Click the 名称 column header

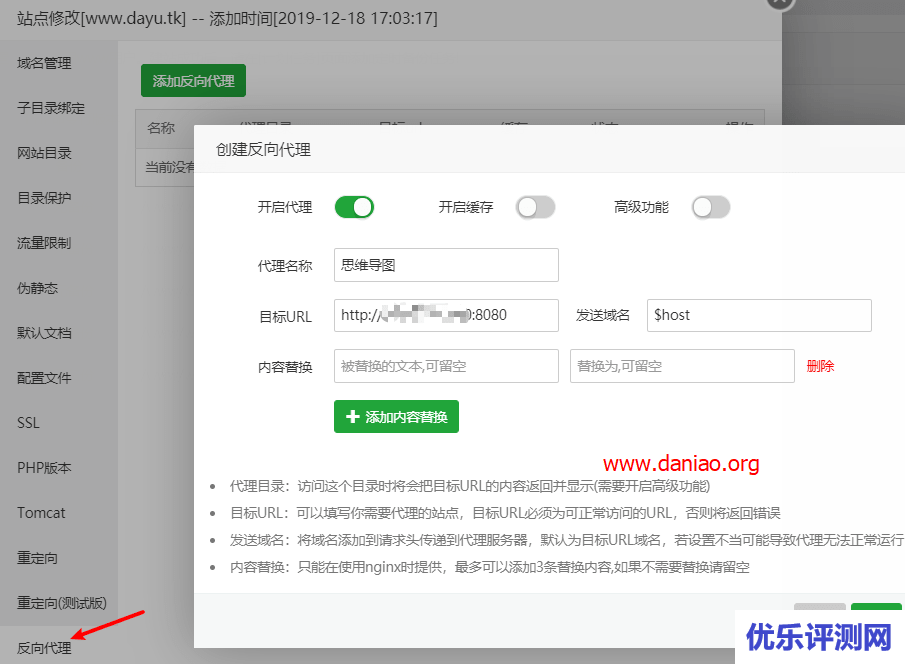161,128
